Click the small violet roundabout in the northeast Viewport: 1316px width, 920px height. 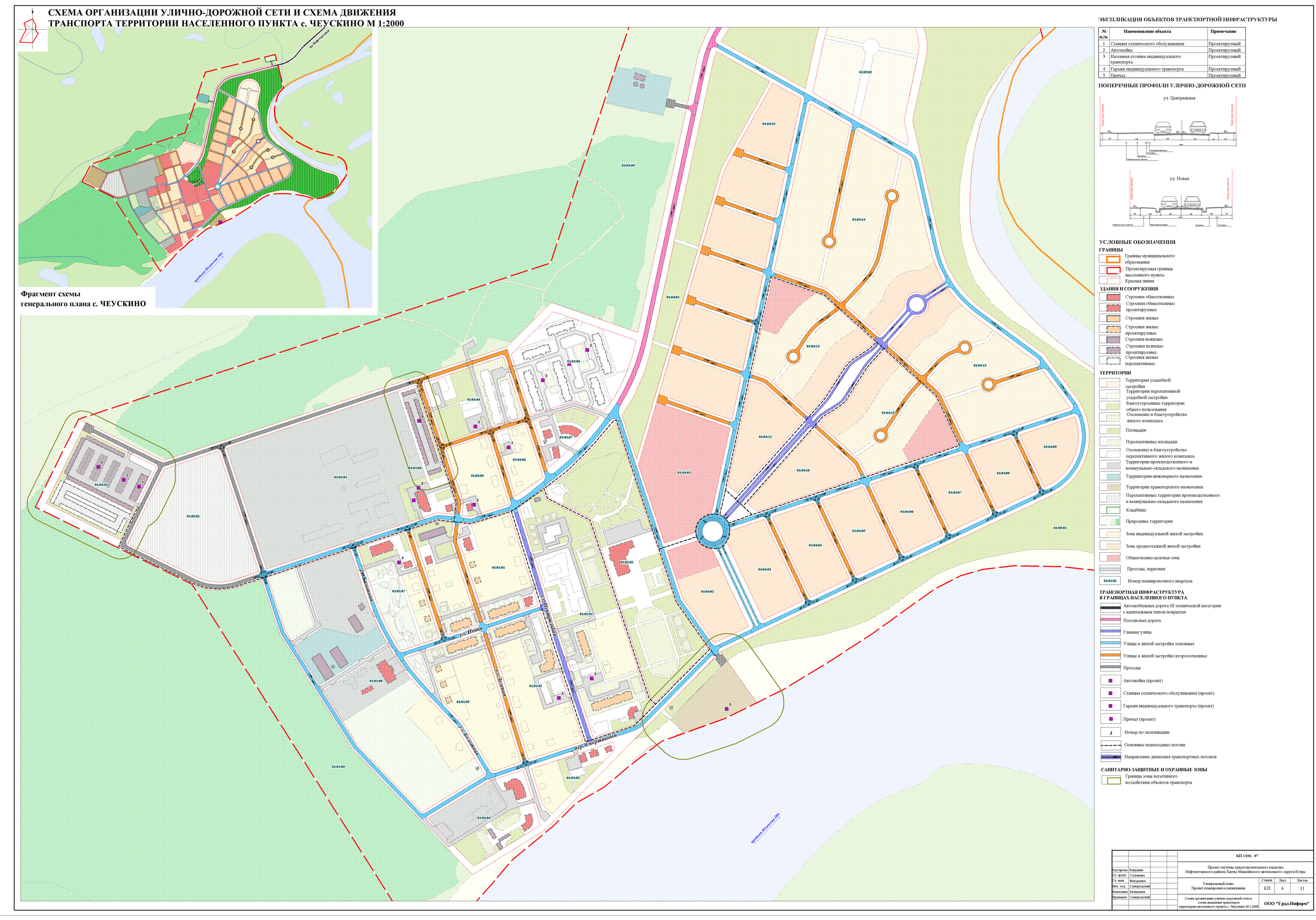pos(916,304)
